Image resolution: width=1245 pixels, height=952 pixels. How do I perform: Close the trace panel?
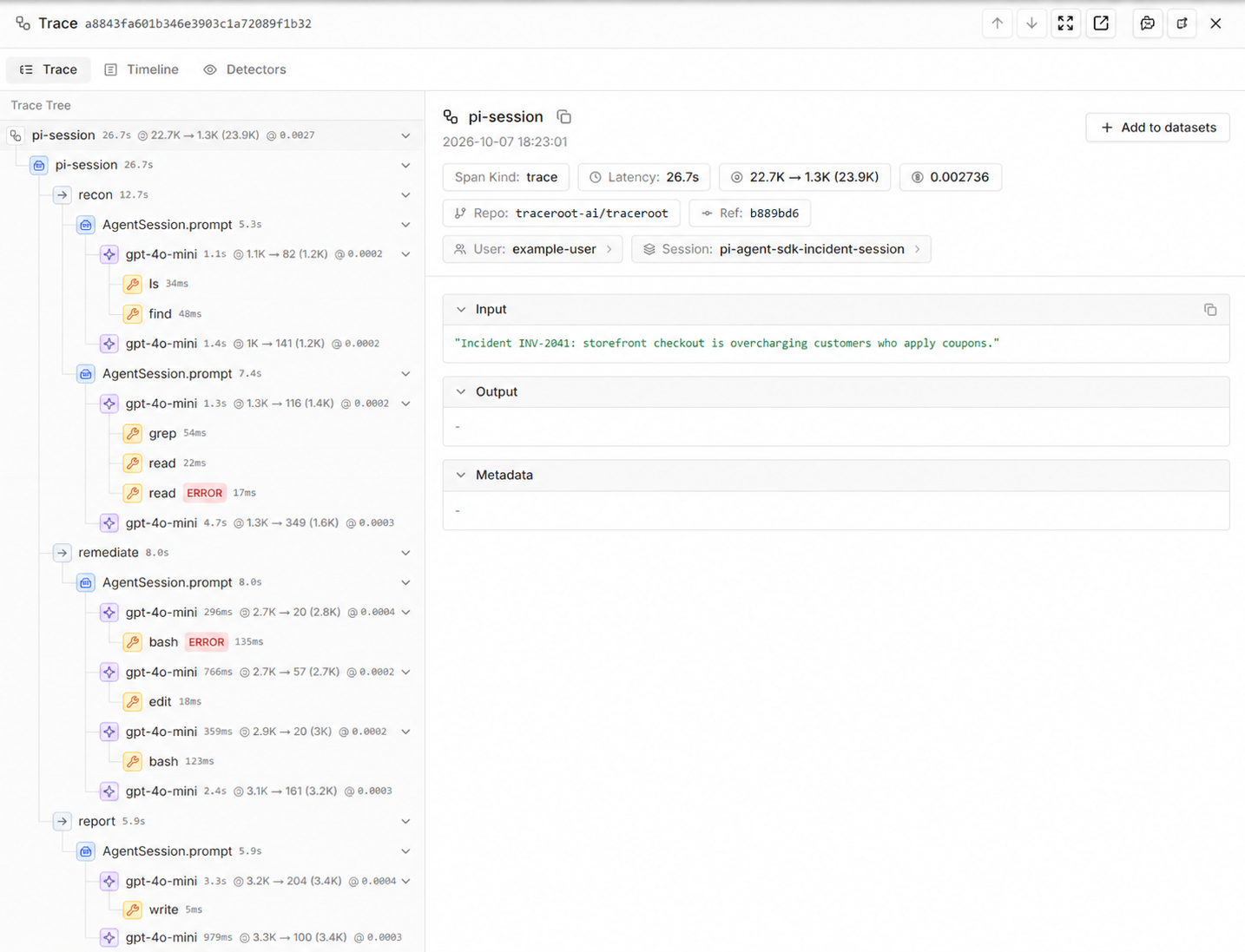click(x=1215, y=23)
